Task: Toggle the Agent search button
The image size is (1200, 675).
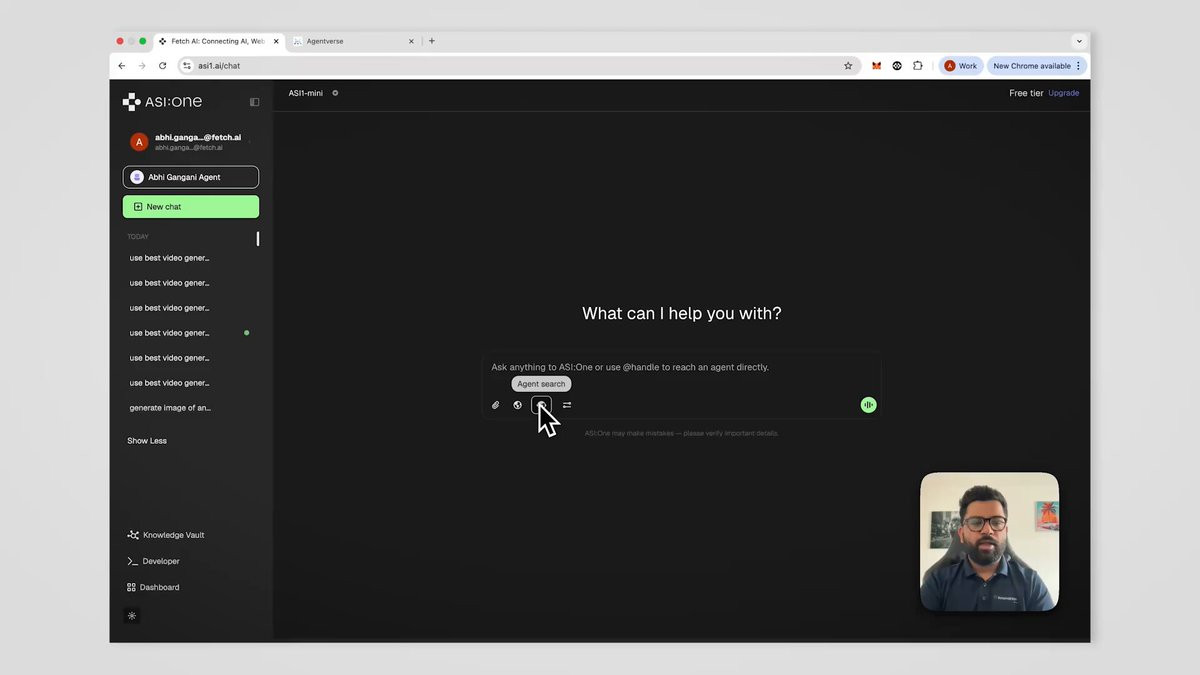Action: click(x=541, y=405)
